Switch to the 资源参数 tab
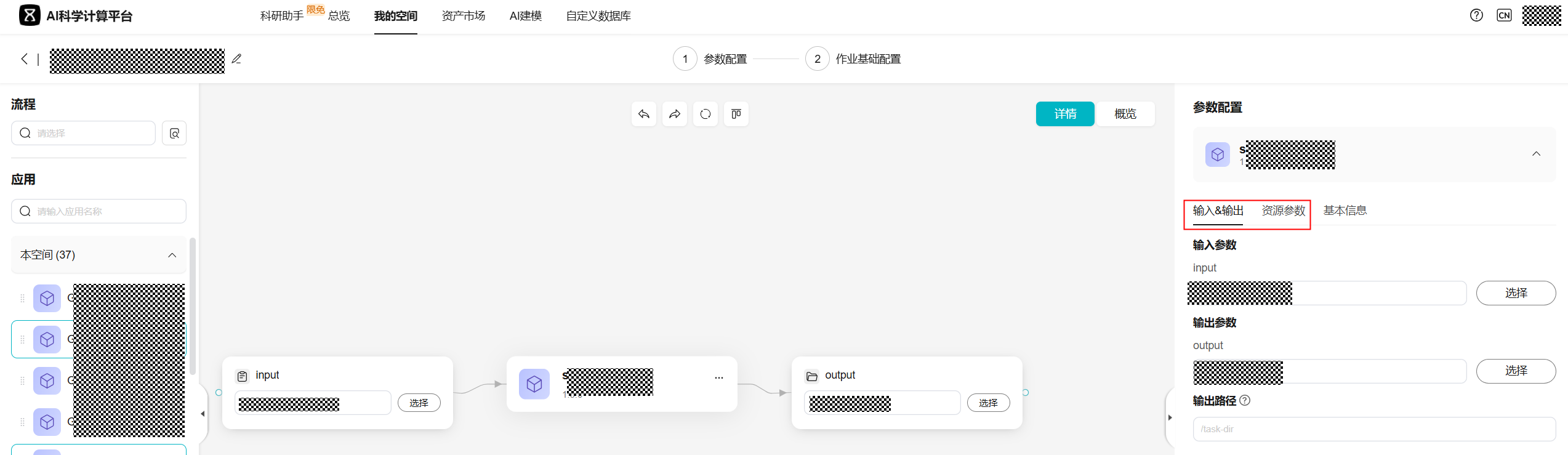The image size is (1568, 455). (x=1283, y=211)
